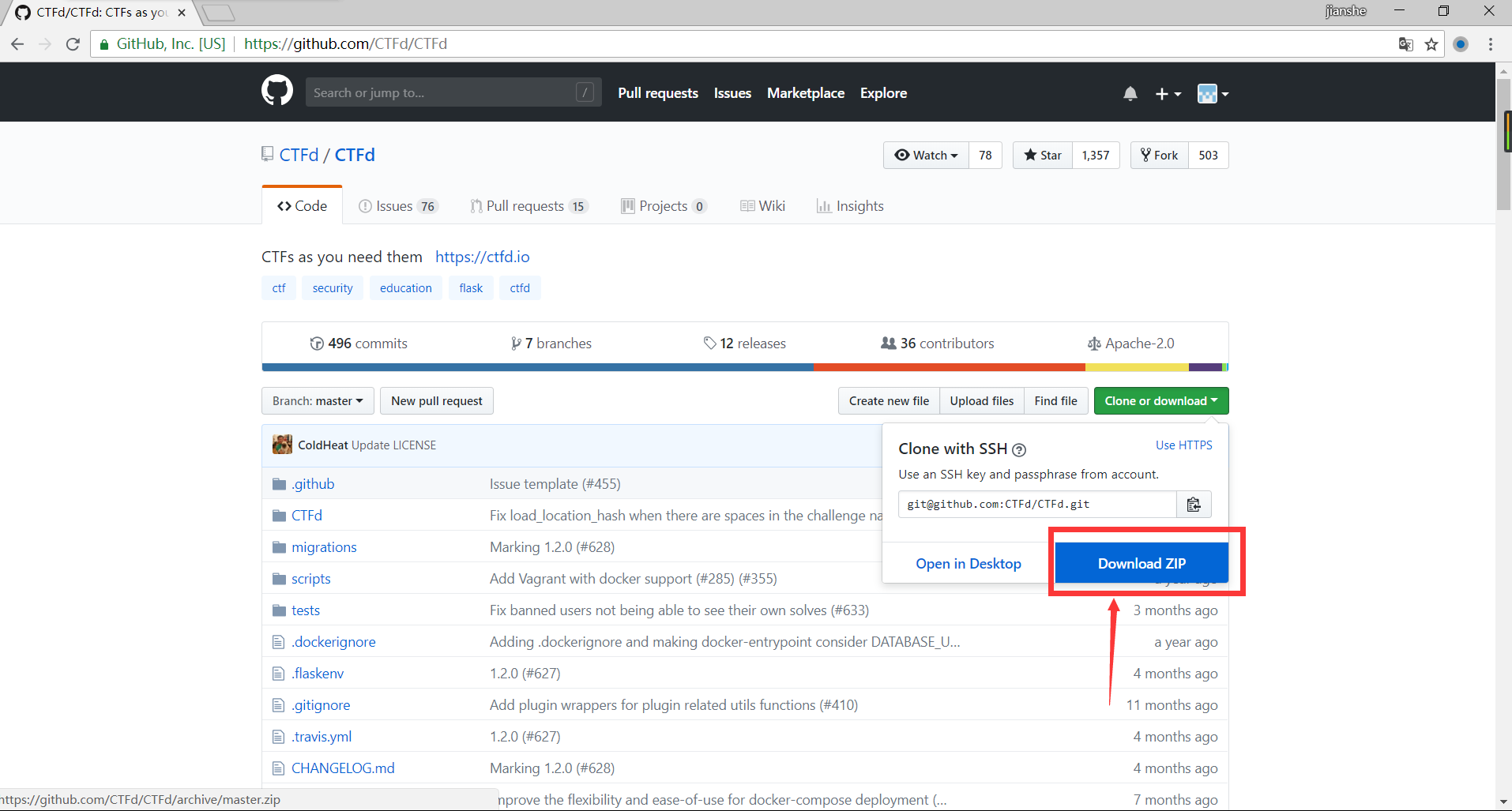Viewport: 1512px width, 811px height.
Task: Click the blue extension icon in toolbar
Action: 1461,44
